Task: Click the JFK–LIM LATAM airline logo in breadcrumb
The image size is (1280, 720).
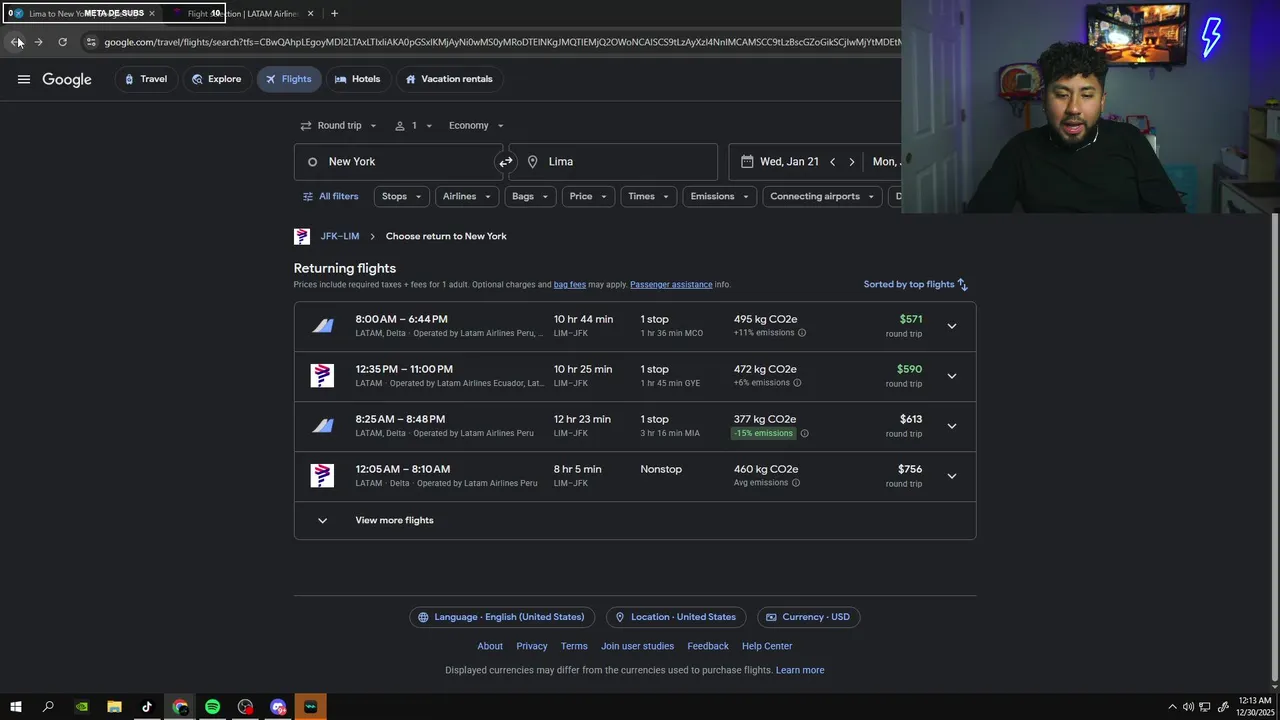Action: tap(302, 237)
